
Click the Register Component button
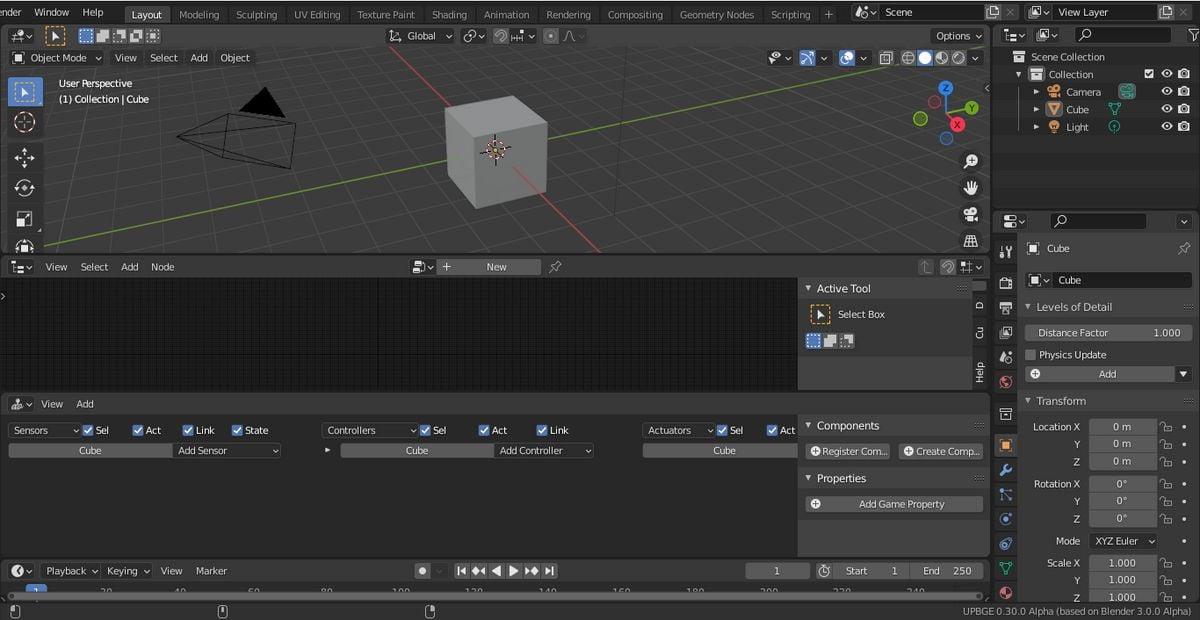point(848,451)
